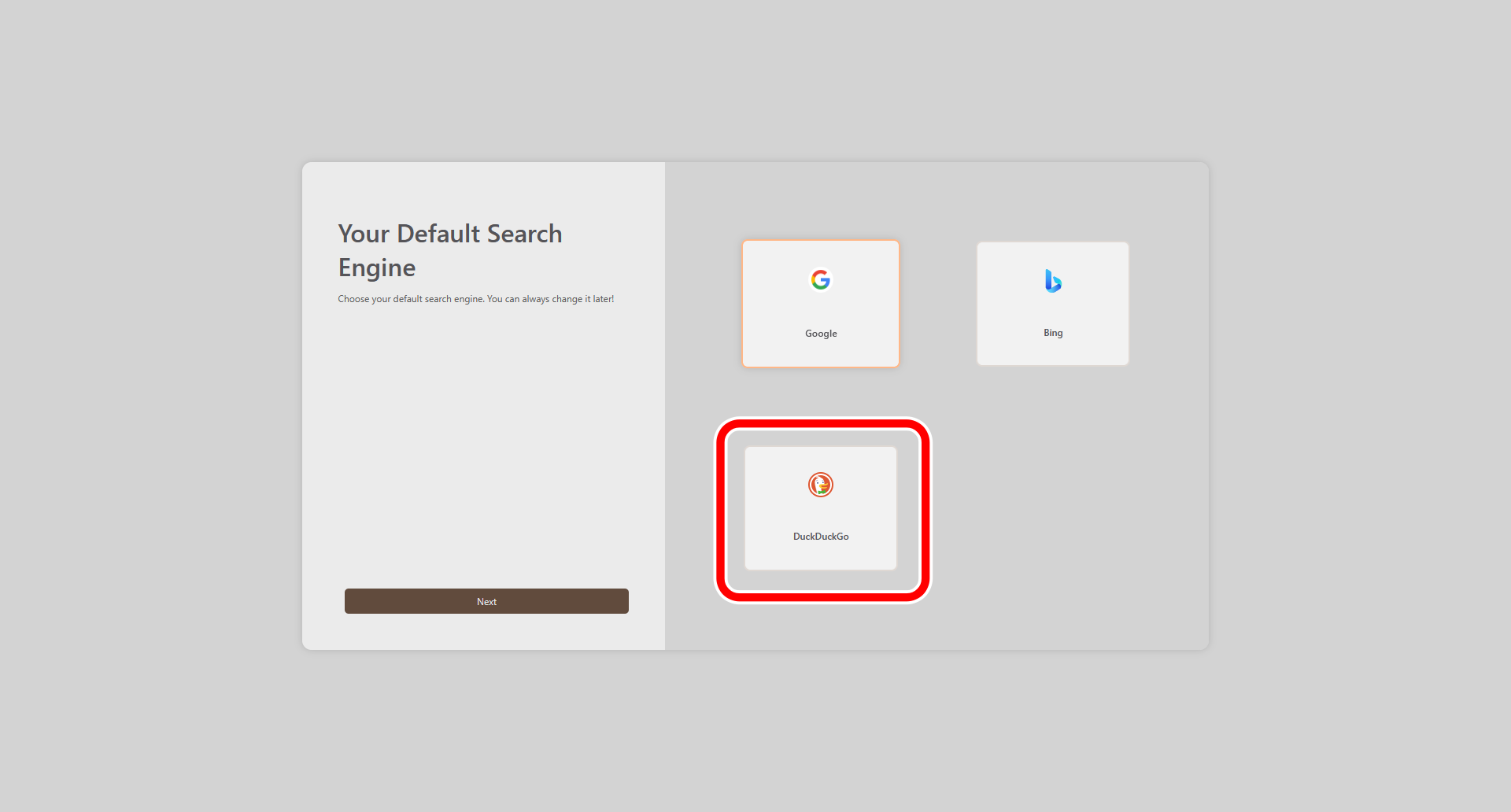Click the 'Google' text label

point(821,334)
